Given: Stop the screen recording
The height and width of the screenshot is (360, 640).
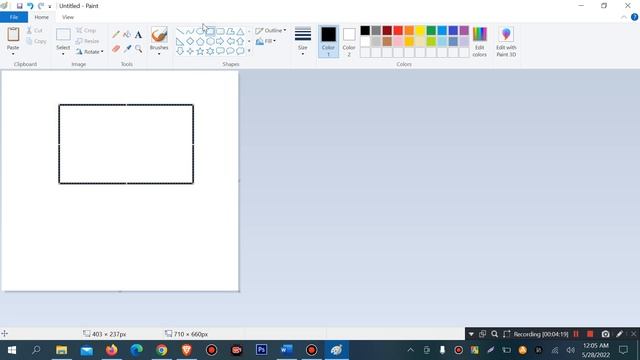Looking at the screenshot, I should [590, 334].
